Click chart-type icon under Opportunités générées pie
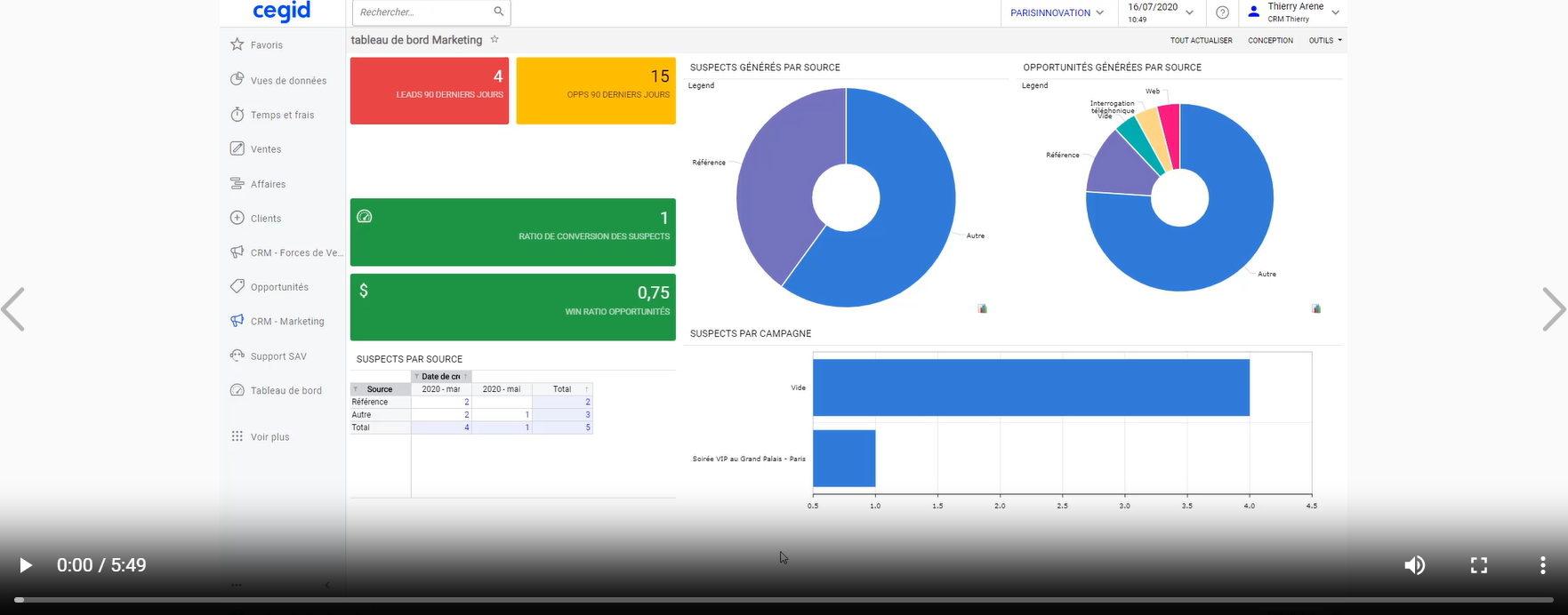The height and width of the screenshot is (615, 1568). [1315, 308]
